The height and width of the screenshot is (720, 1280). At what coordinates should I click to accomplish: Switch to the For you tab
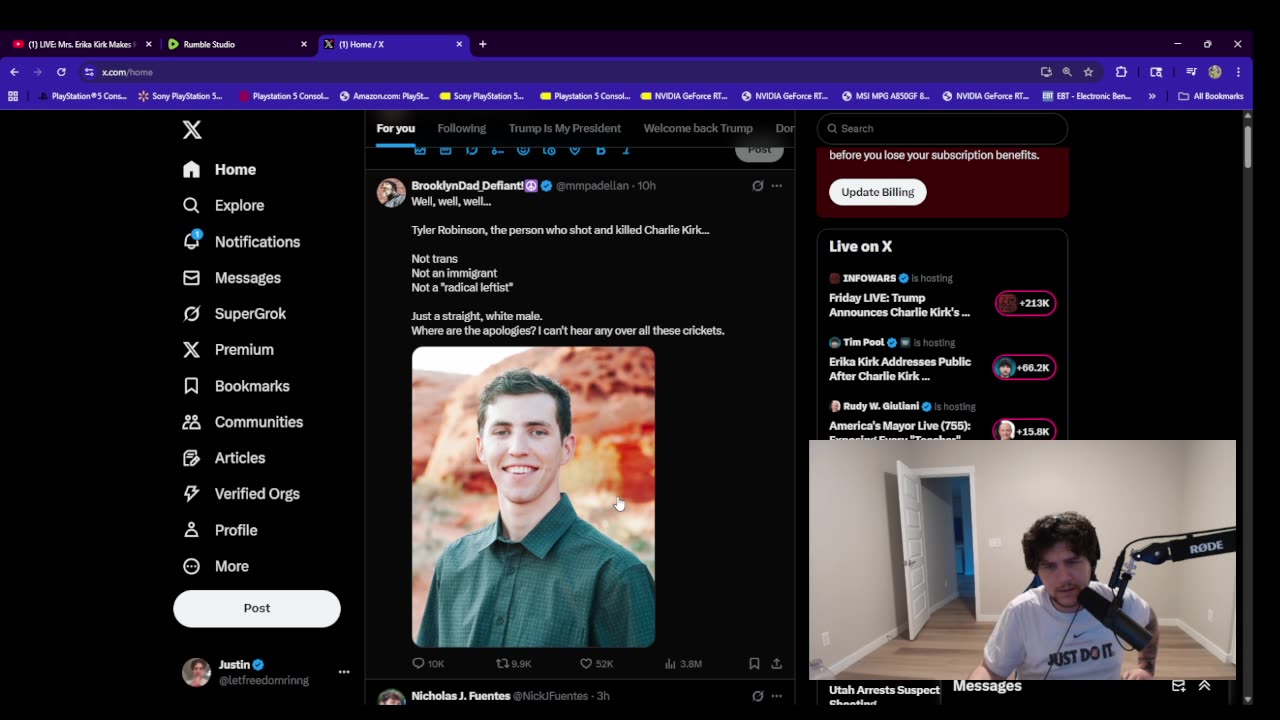tap(395, 128)
